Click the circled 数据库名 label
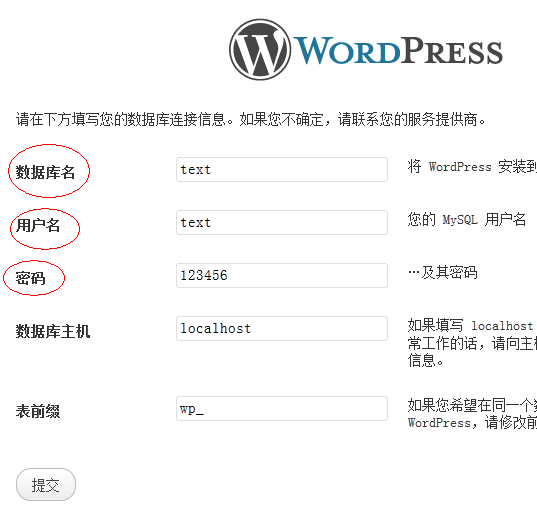Screen dimensions: 537x514 point(45,172)
